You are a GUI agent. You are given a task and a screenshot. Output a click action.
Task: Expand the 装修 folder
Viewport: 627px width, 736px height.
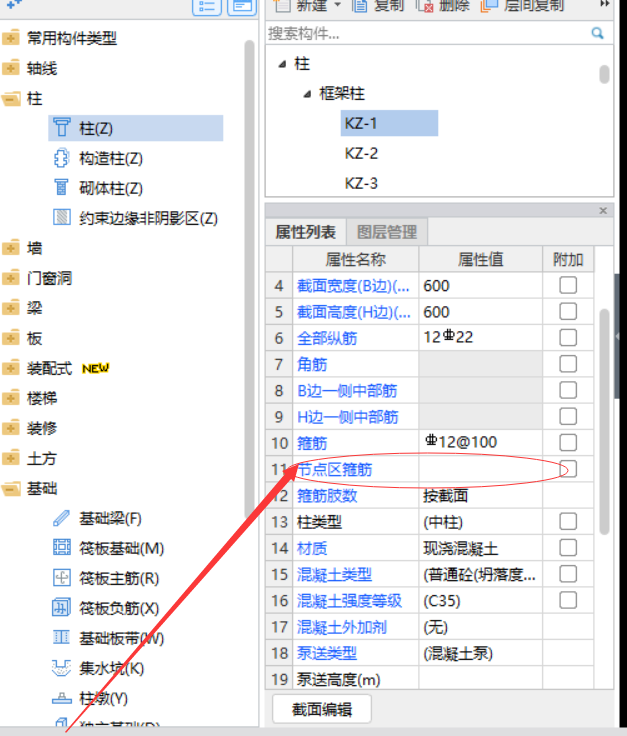(11, 428)
